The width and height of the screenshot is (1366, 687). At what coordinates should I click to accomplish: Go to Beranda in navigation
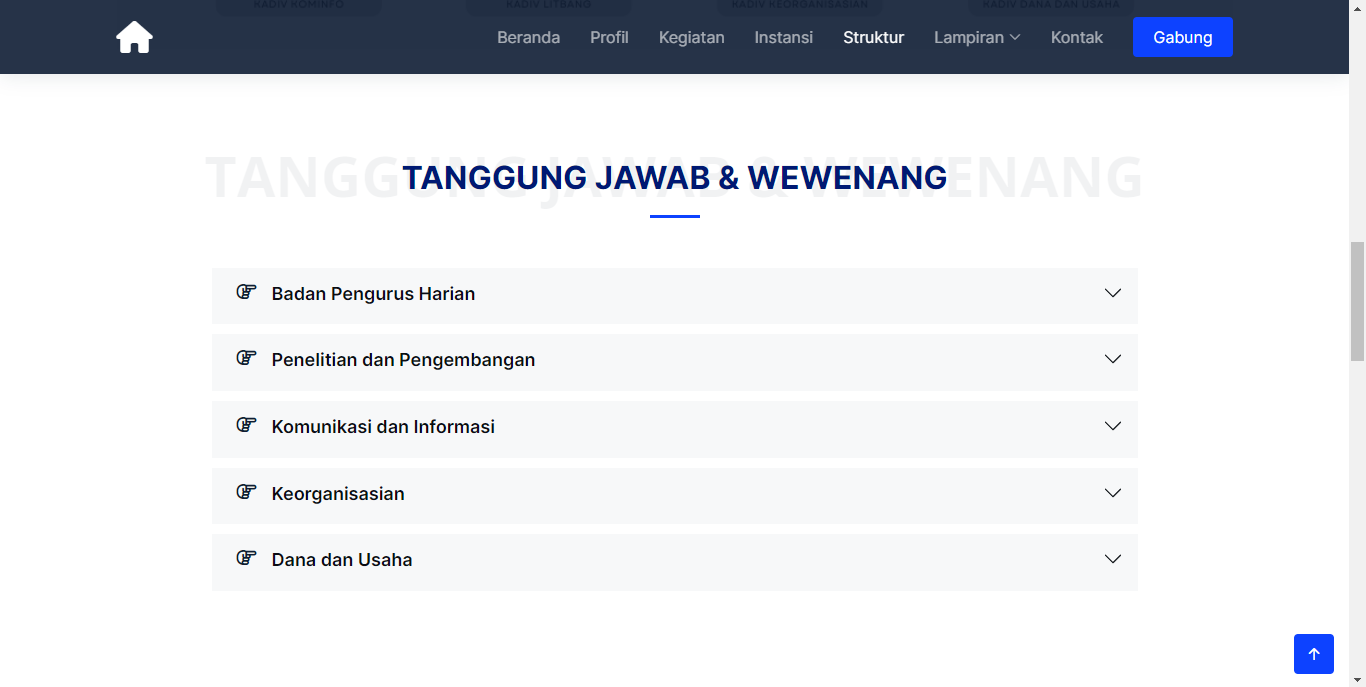tap(528, 38)
